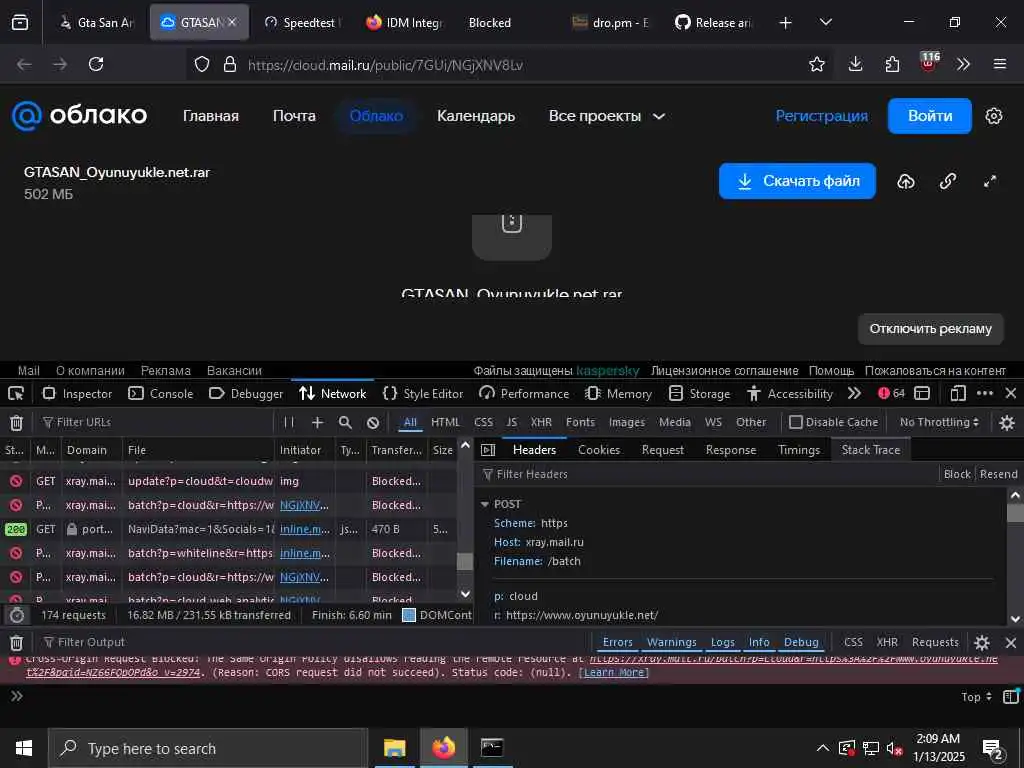Click the Resend button in Headers
The height and width of the screenshot is (768, 1024).
coord(999,474)
